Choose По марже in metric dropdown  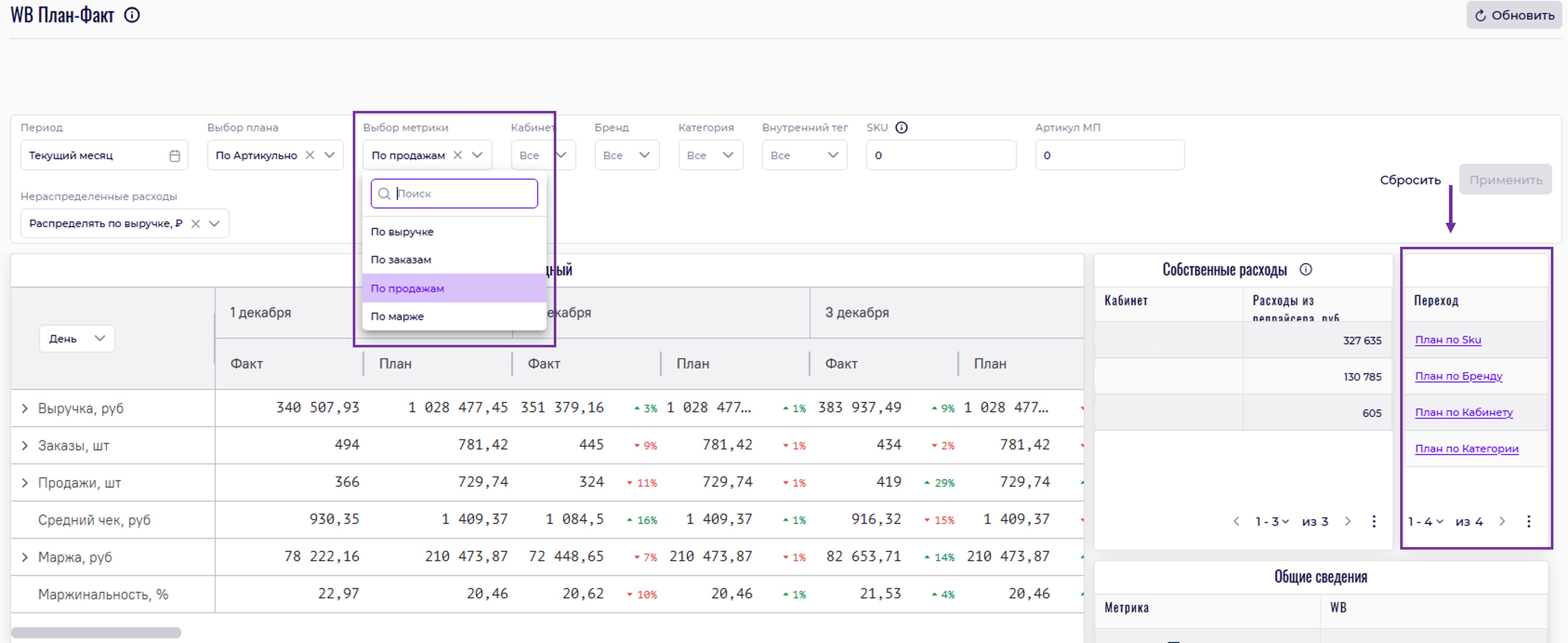tap(397, 317)
